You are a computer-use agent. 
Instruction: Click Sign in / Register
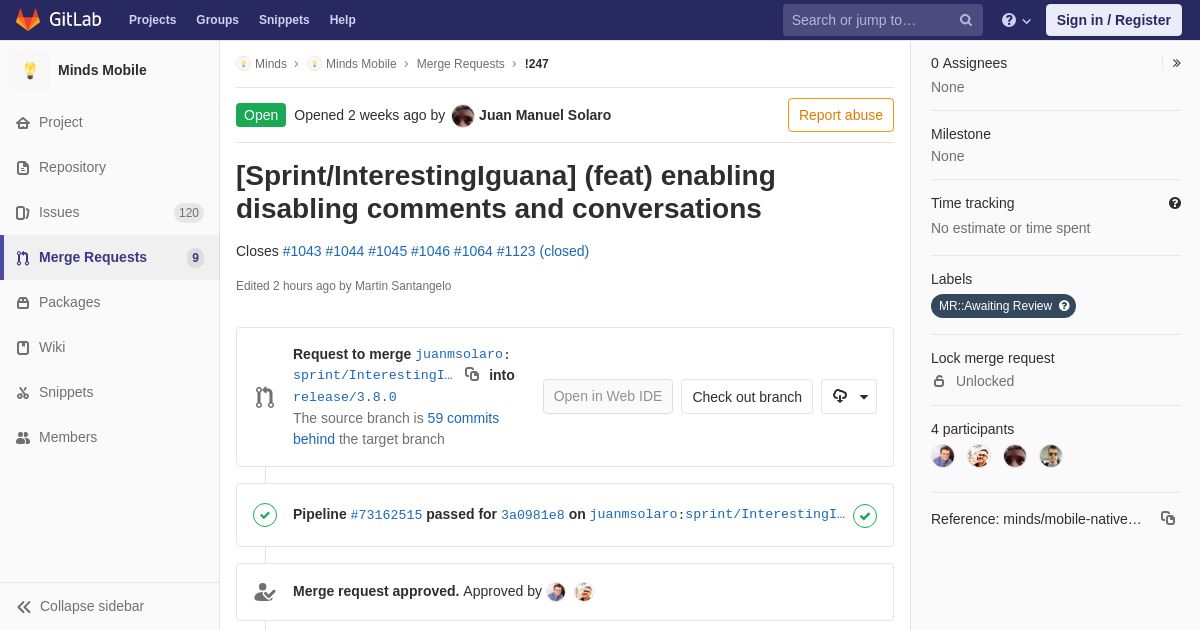click(1114, 20)
